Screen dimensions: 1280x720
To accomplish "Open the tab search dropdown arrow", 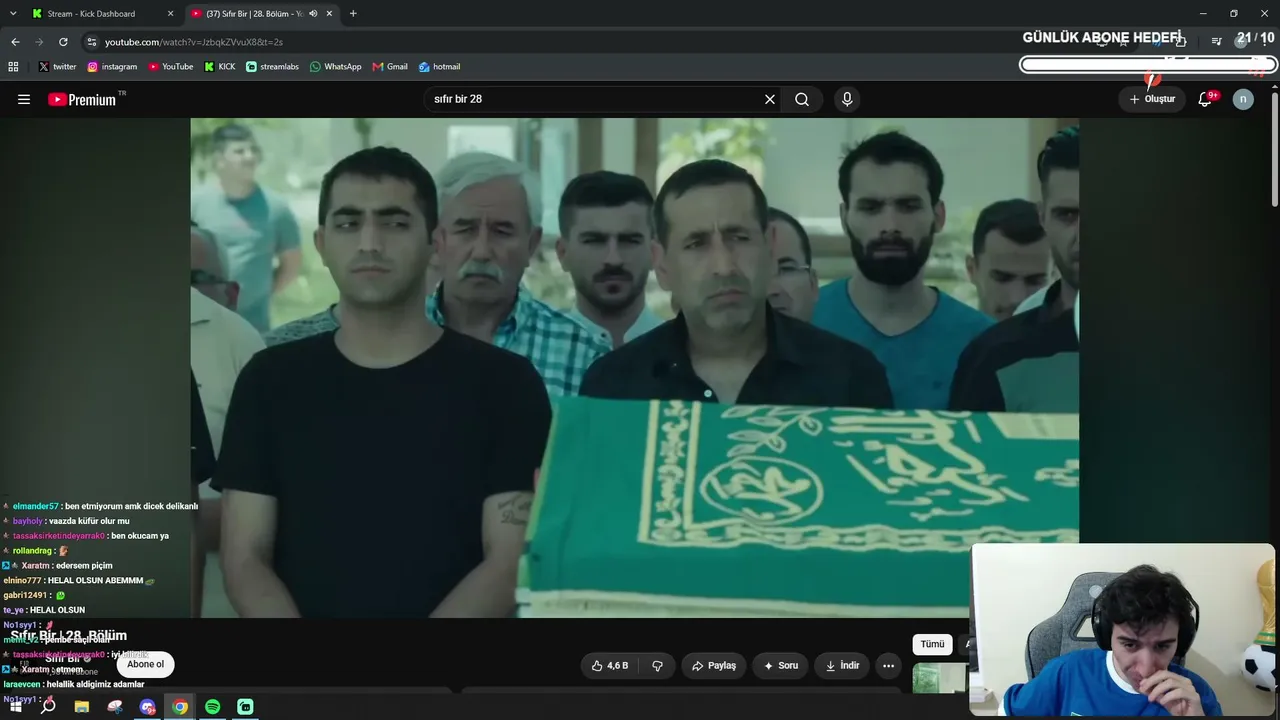I will click(x=13, y=14).
